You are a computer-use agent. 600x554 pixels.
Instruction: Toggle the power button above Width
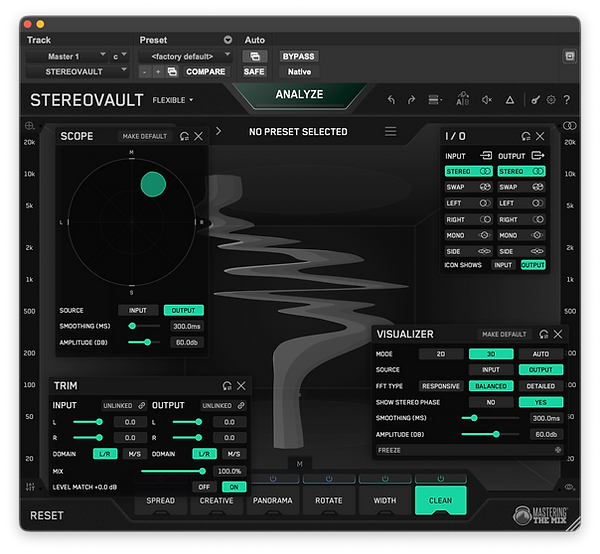click(385, 479)
